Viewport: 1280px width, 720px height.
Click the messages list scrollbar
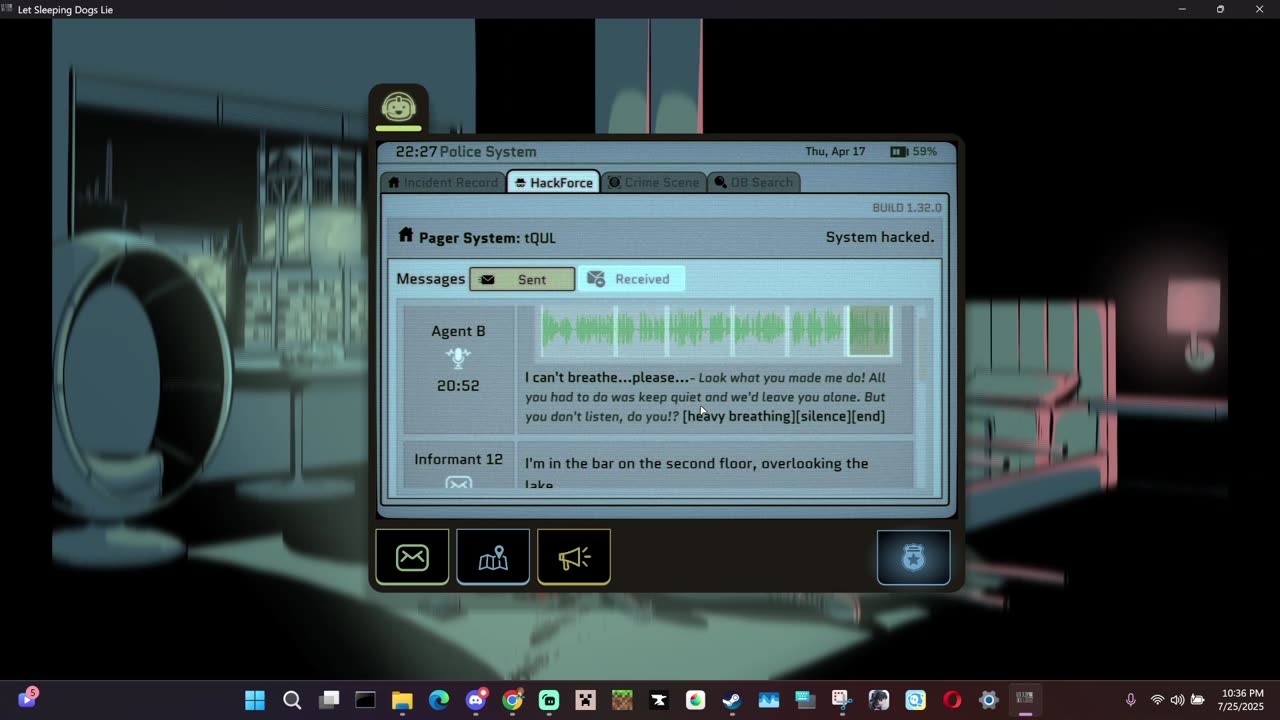[923, 350]
